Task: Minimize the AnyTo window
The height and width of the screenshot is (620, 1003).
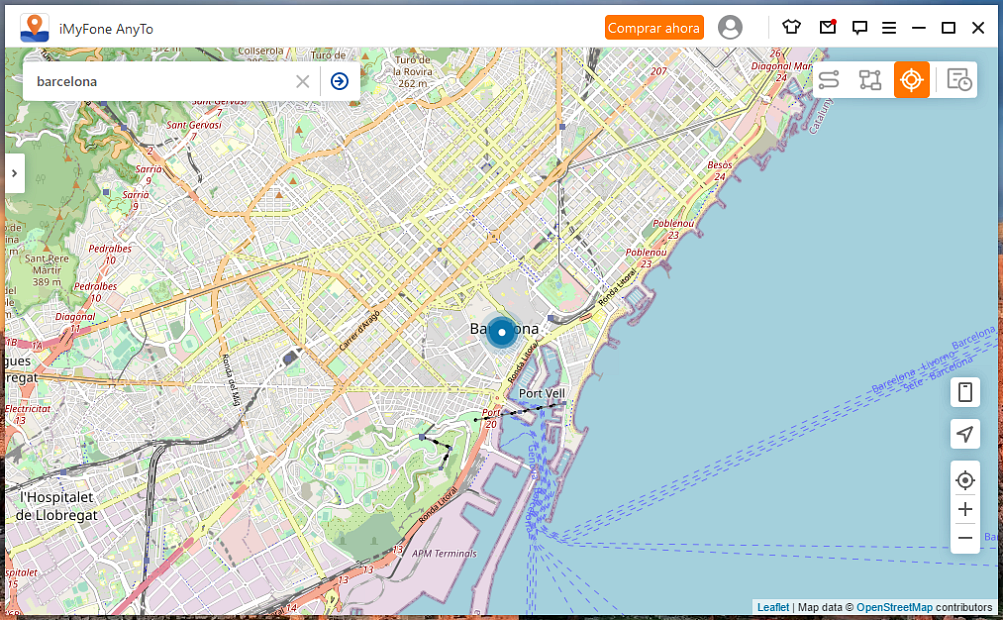Action: [x=919, y=28]
